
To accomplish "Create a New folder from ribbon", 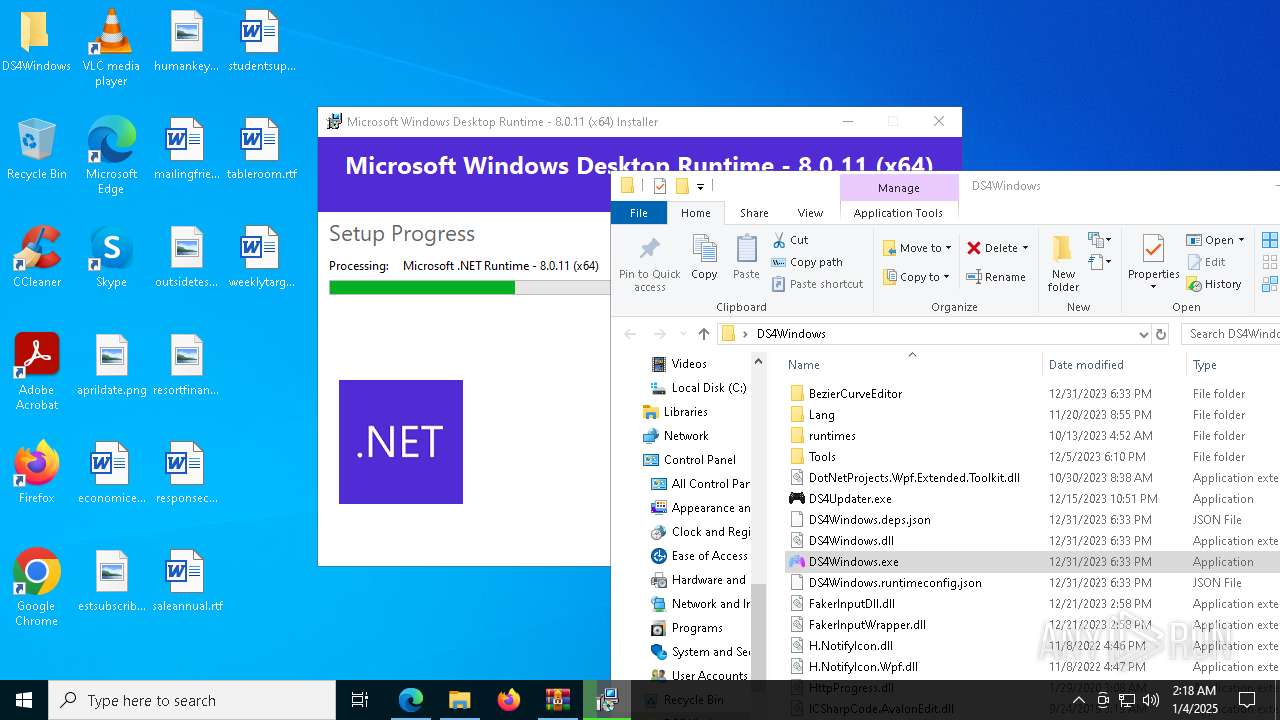I will click(x=1063, y=264).
